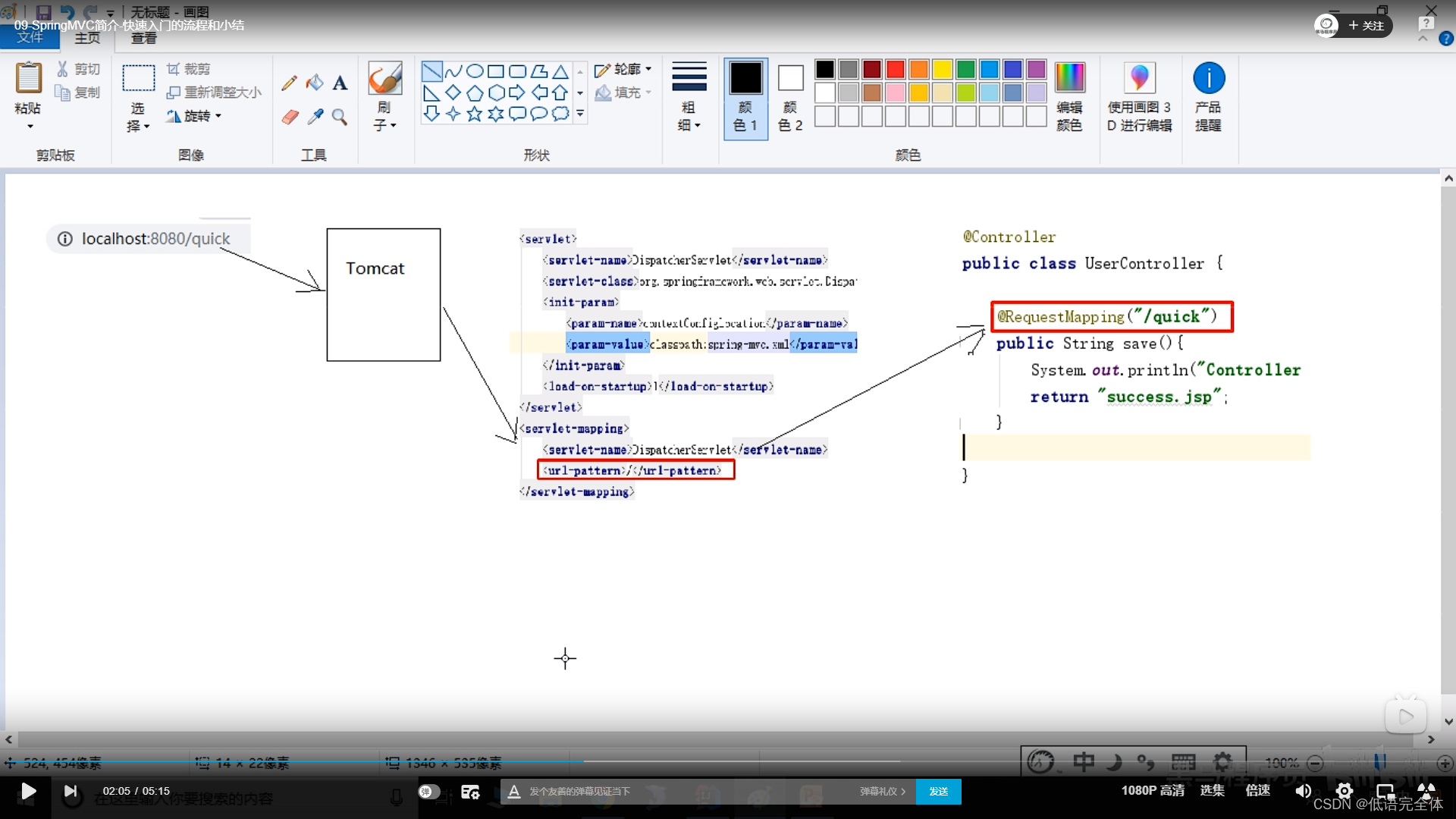Select the Text tool
Image resolution: width=1456 pixels, height=819 pixels.
[339, 82]
